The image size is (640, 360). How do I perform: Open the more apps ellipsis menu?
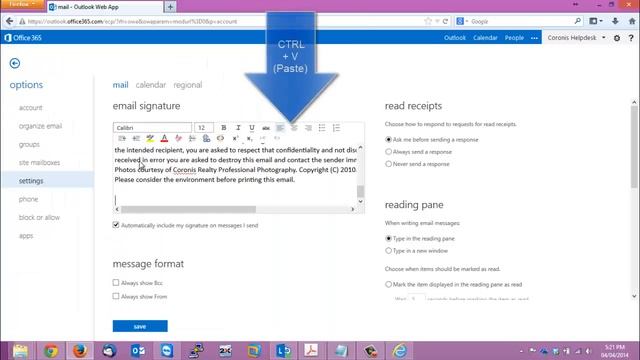point(534,38)
